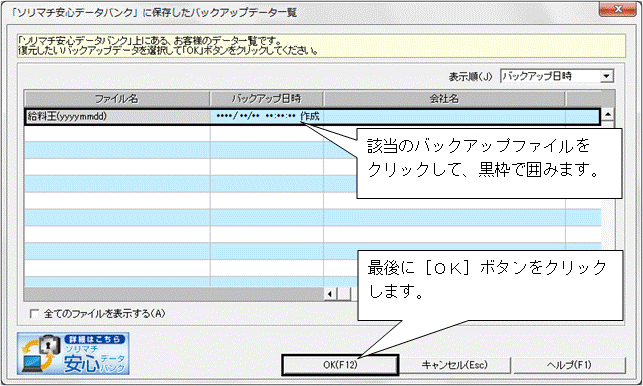
Task: Sort by 会社名 column header
Action: (x=444, y=99)
